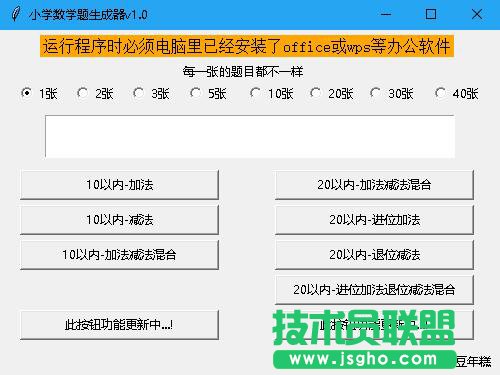This screenshot has width=500, height=375.
Task: Click 10以内-加法减法混合 button
Action: (x=119, y=255)
